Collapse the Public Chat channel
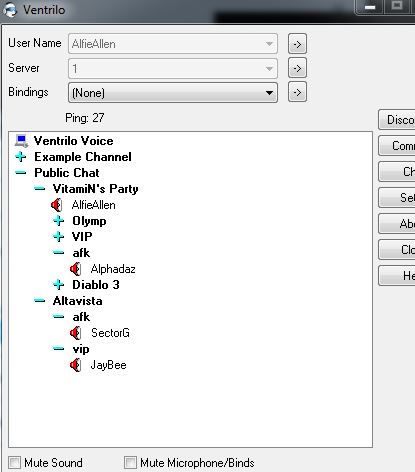Screen dimensions: 415x472 click(x=21, y=173)
